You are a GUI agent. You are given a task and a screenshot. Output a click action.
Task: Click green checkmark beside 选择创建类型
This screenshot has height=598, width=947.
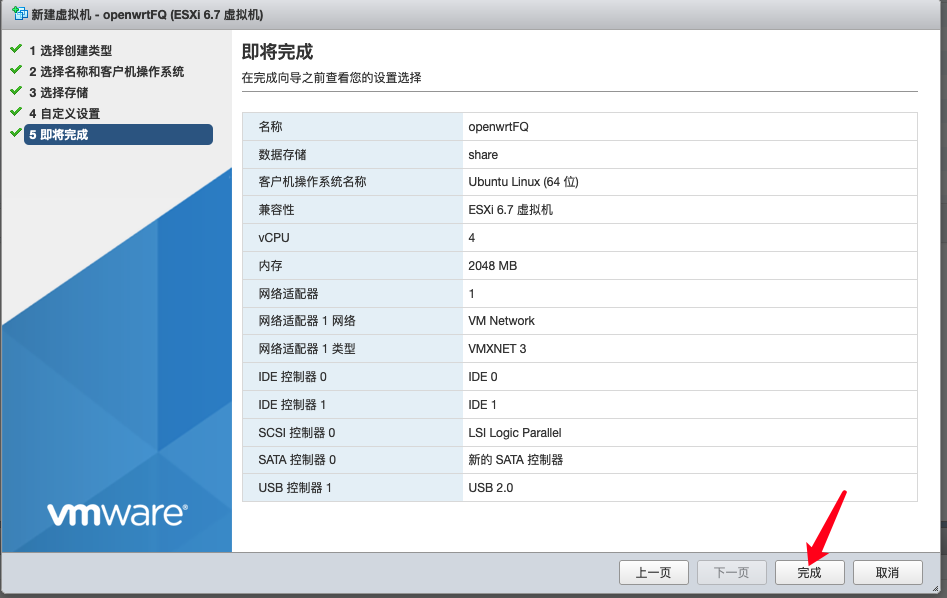click(16, 49)
